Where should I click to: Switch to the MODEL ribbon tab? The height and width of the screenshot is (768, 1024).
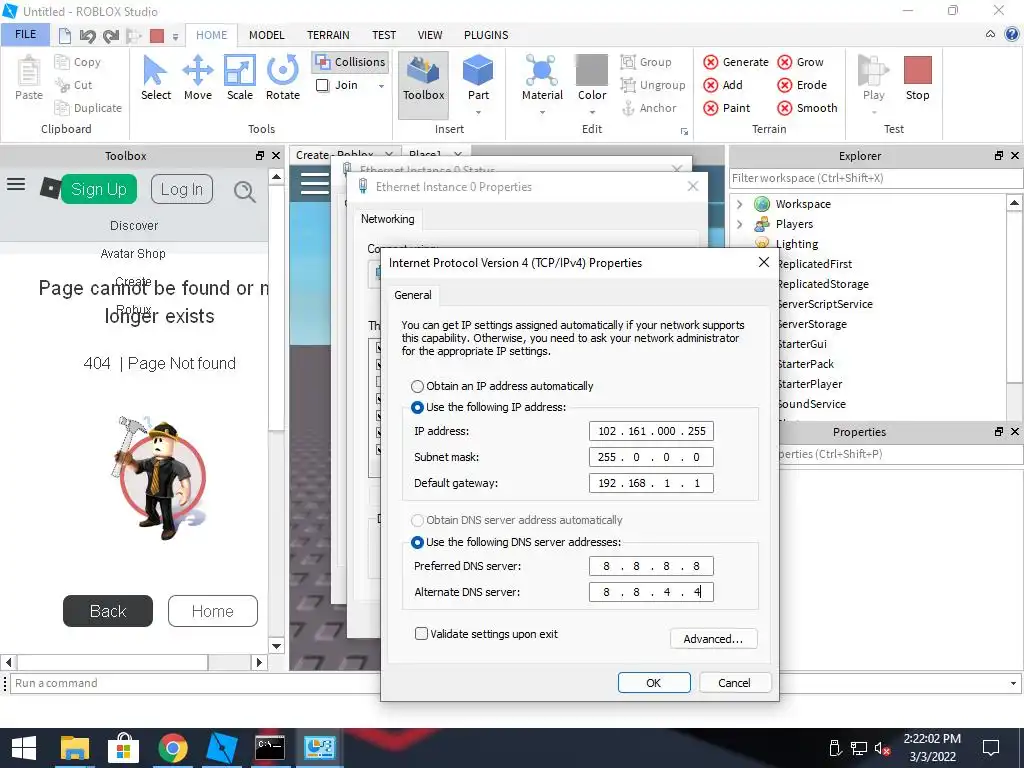point(266,35)
